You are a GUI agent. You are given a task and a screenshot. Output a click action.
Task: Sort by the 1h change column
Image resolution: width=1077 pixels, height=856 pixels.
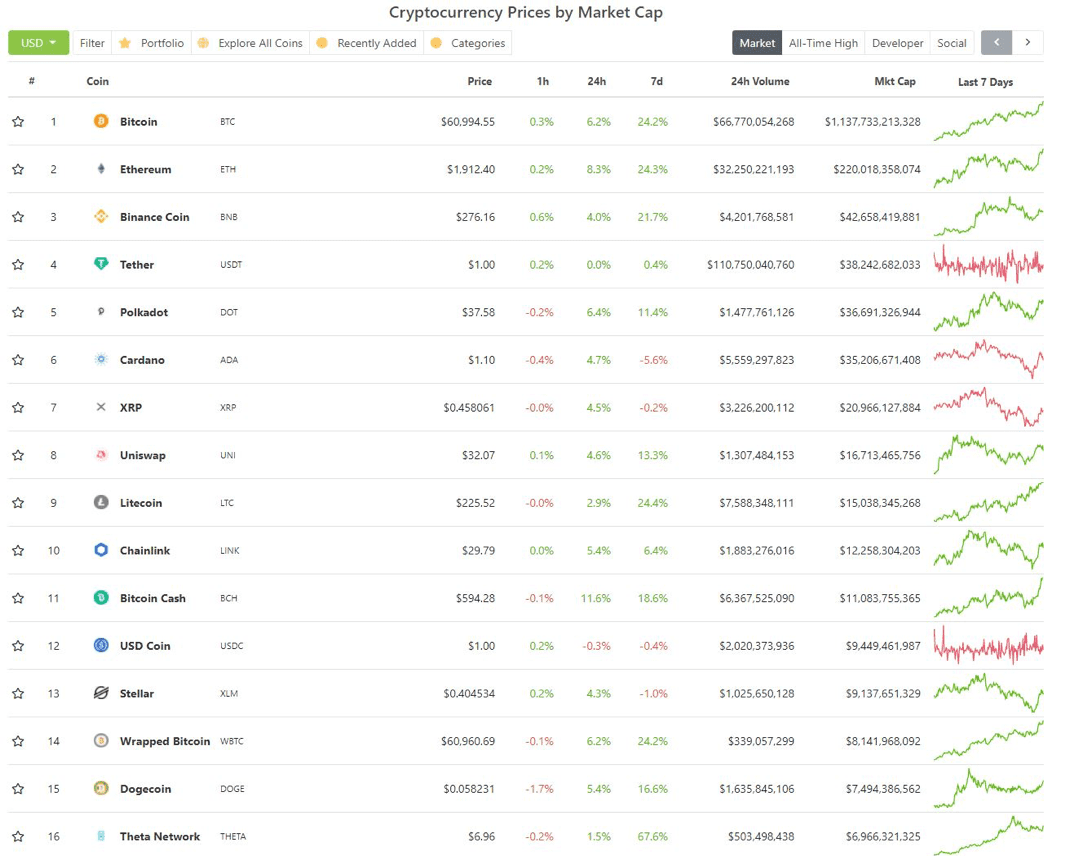click(x=543, y=81)
